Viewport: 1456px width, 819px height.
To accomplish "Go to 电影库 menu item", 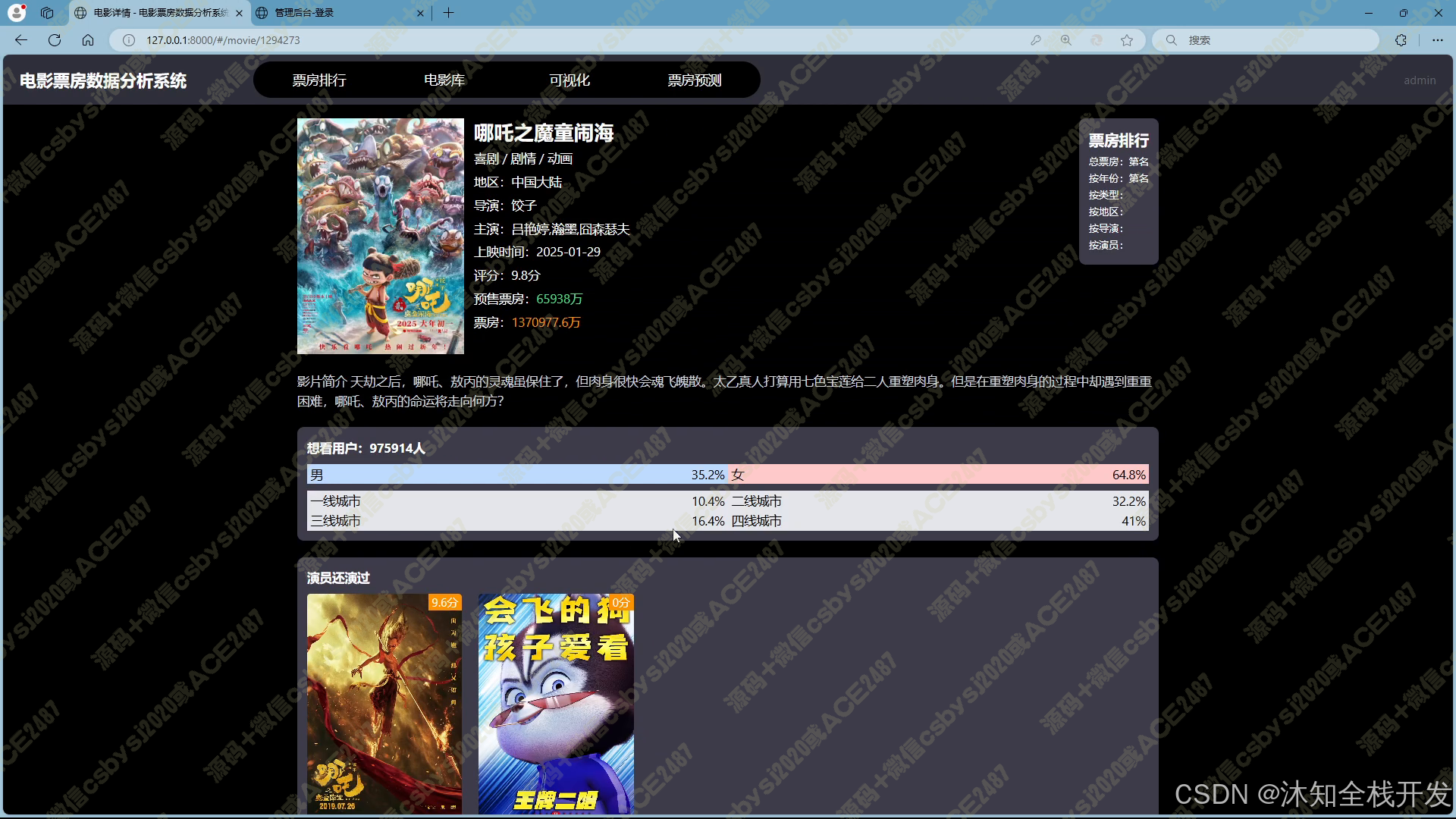I will pyautogui.click(x=444, y=80).
